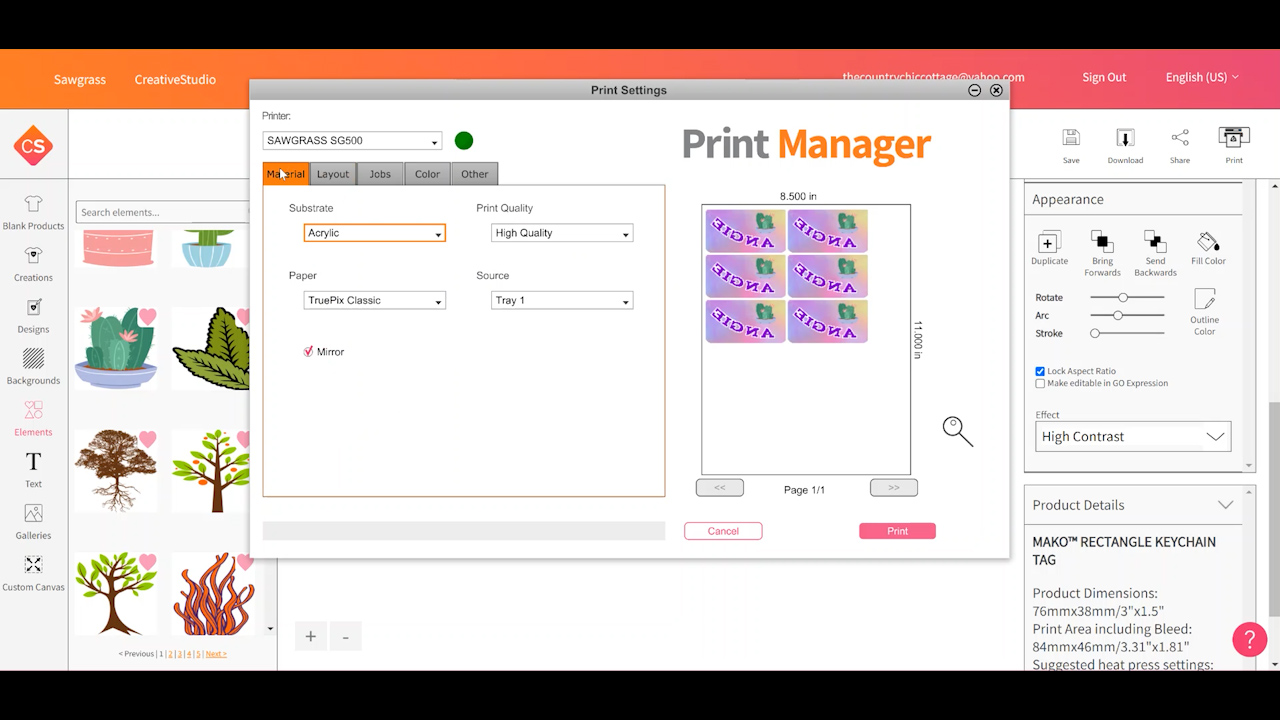The image size is (1280, 720).
Task: Open the Print Quality dropdown
Action: click(562, 233)
